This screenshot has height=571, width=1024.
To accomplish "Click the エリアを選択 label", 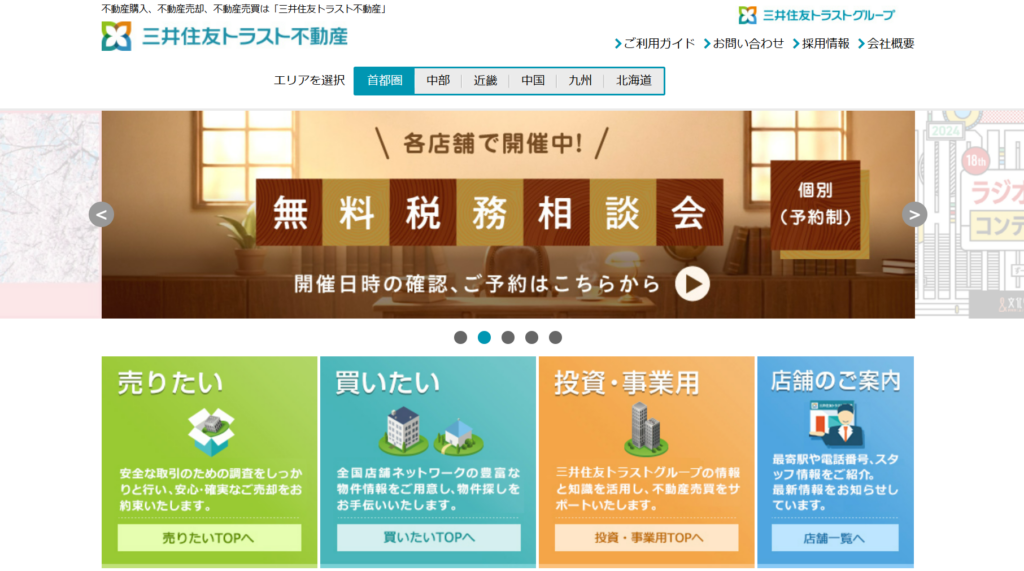I will tap(309, 80).
